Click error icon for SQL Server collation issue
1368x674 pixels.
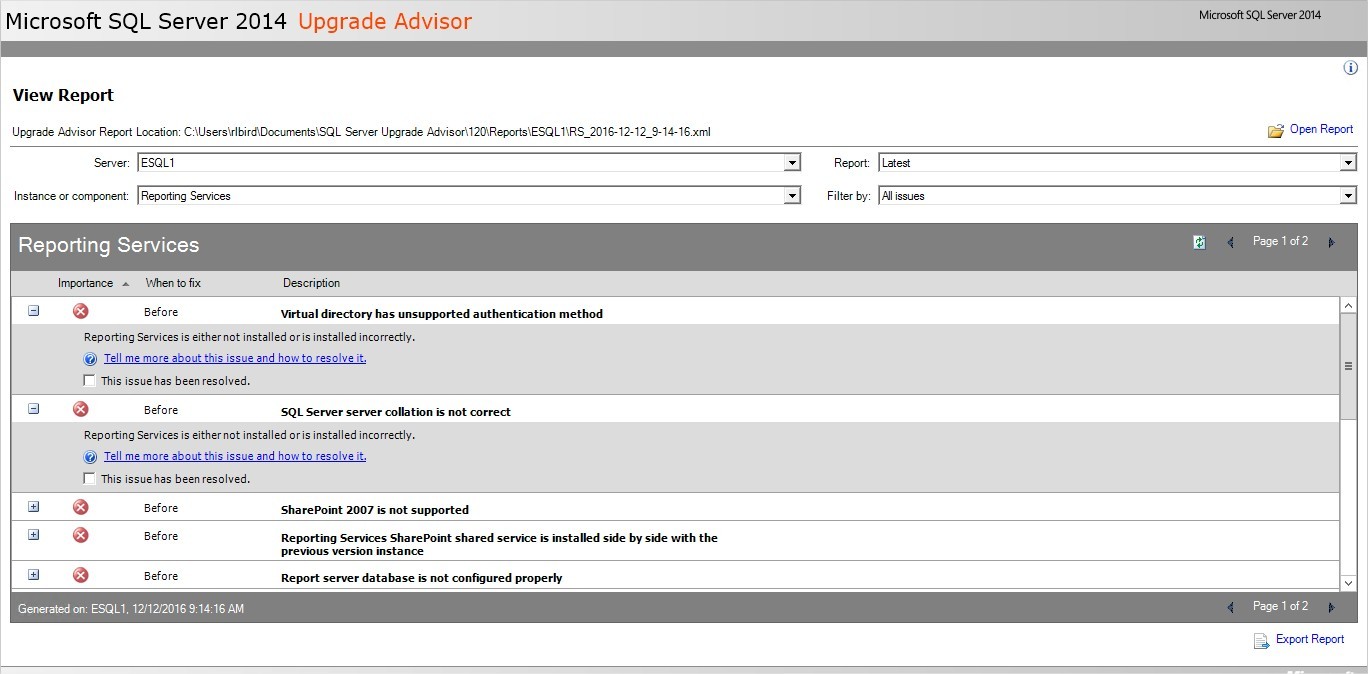pyautogui.click(x=81, y=409)
